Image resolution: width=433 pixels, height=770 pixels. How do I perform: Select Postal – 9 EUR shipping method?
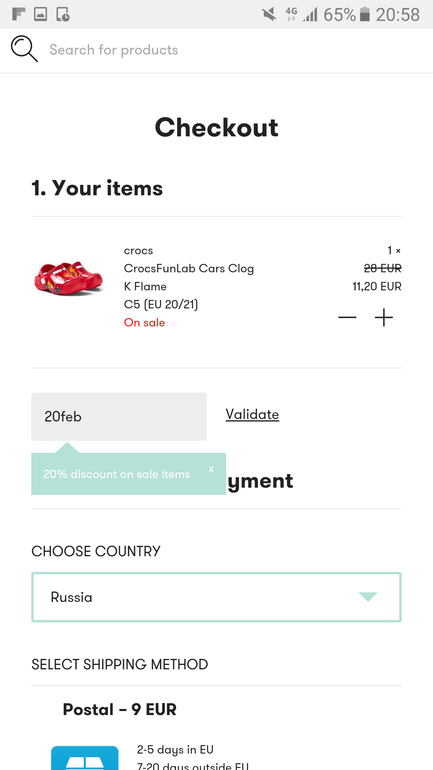pyautogui.click(x=119, y=709)
